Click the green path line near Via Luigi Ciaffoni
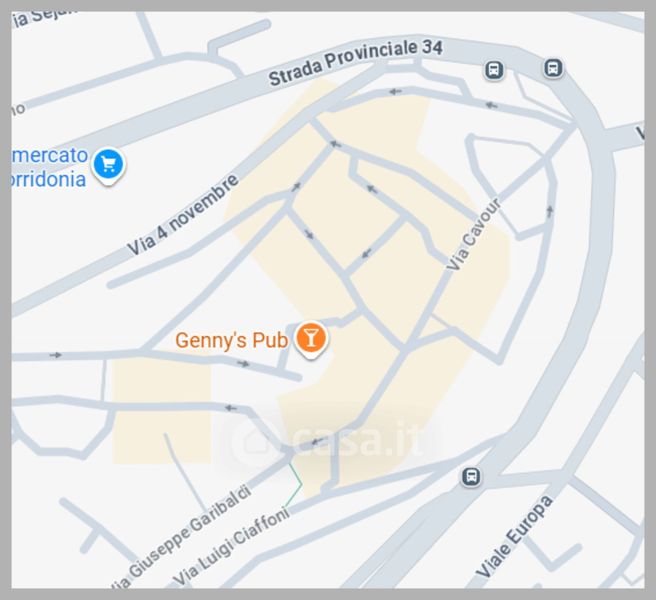This screenshot has width=656, height=600. [x=294, y=485]
